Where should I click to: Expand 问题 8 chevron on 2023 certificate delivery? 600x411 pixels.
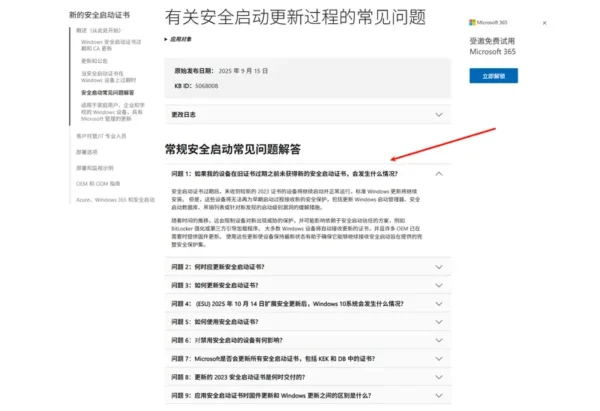tap(439, 377)
